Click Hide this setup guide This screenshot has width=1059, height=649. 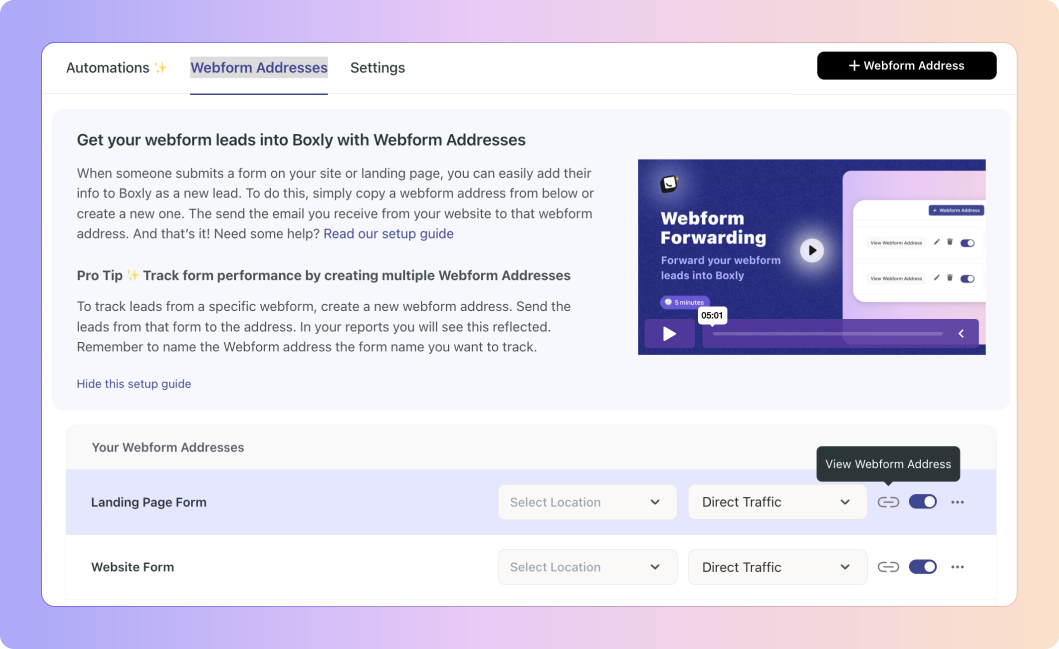click(134, 384)
